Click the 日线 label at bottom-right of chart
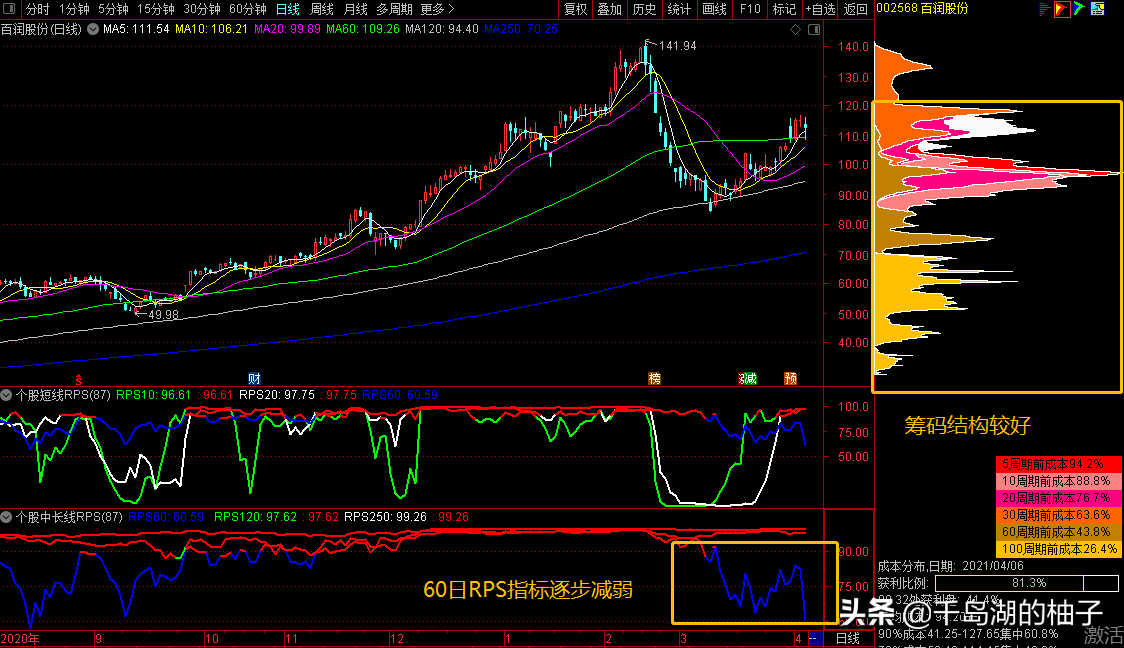Viewport: 1124px width, 648px height. coord(848,639)
